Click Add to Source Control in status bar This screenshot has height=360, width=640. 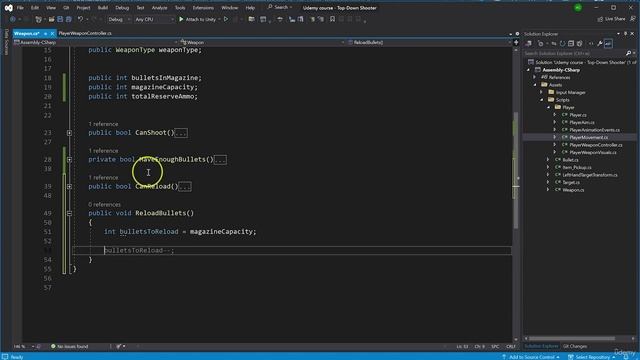click(x=531, y=357)
